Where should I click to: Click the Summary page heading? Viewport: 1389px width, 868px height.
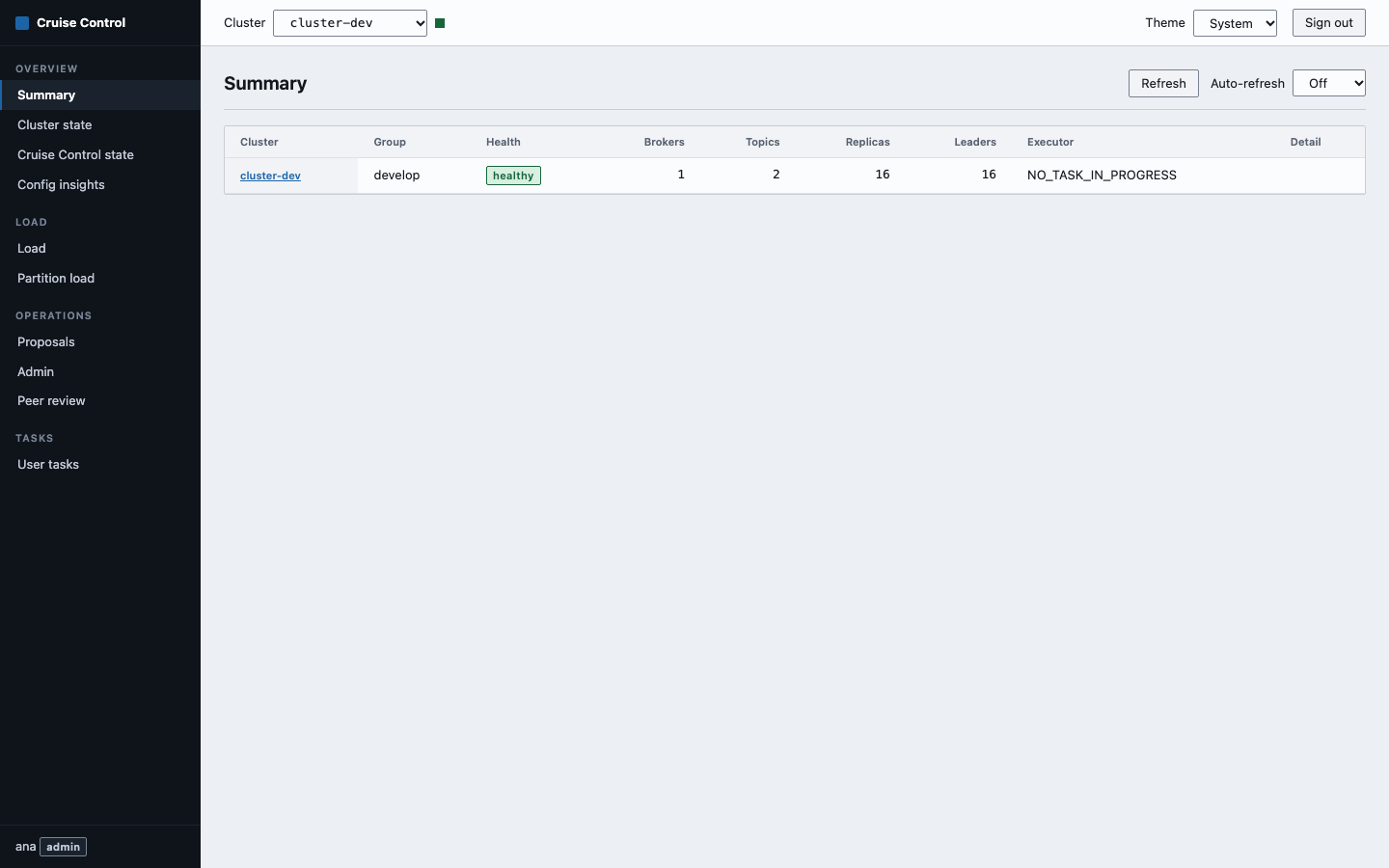coord(265,83)
